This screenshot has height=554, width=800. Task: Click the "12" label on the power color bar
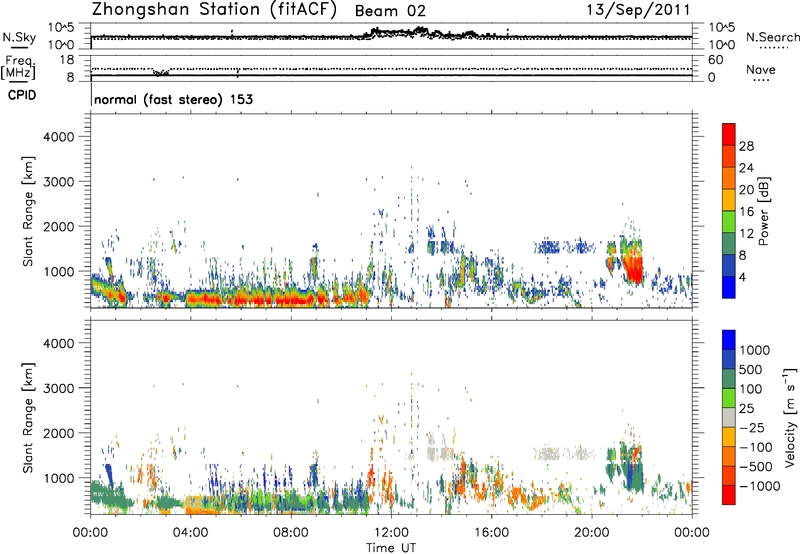(746, 234)
